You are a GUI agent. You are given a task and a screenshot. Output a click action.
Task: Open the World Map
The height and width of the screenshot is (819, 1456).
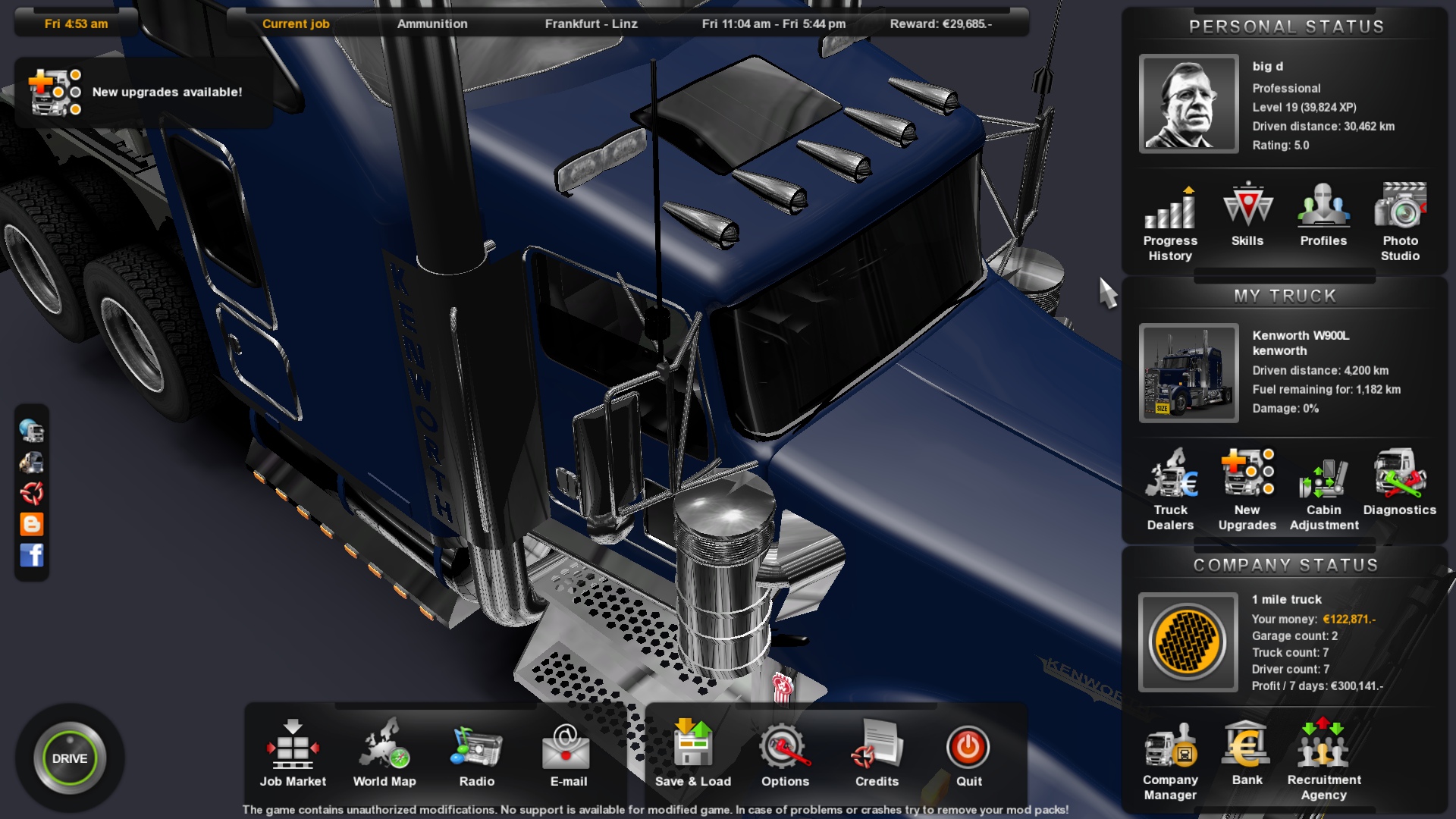tap(384, 753)
